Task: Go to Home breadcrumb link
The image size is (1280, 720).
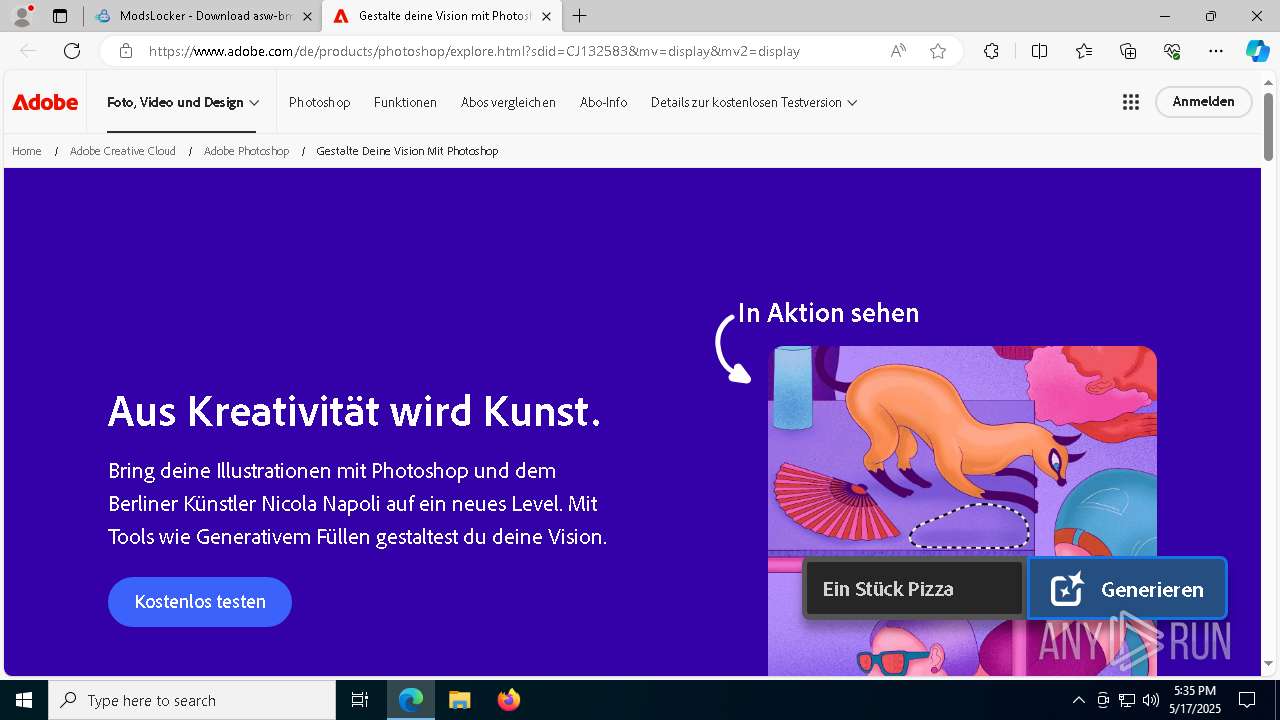Action: pyautogui.click(x=27, y=151)
